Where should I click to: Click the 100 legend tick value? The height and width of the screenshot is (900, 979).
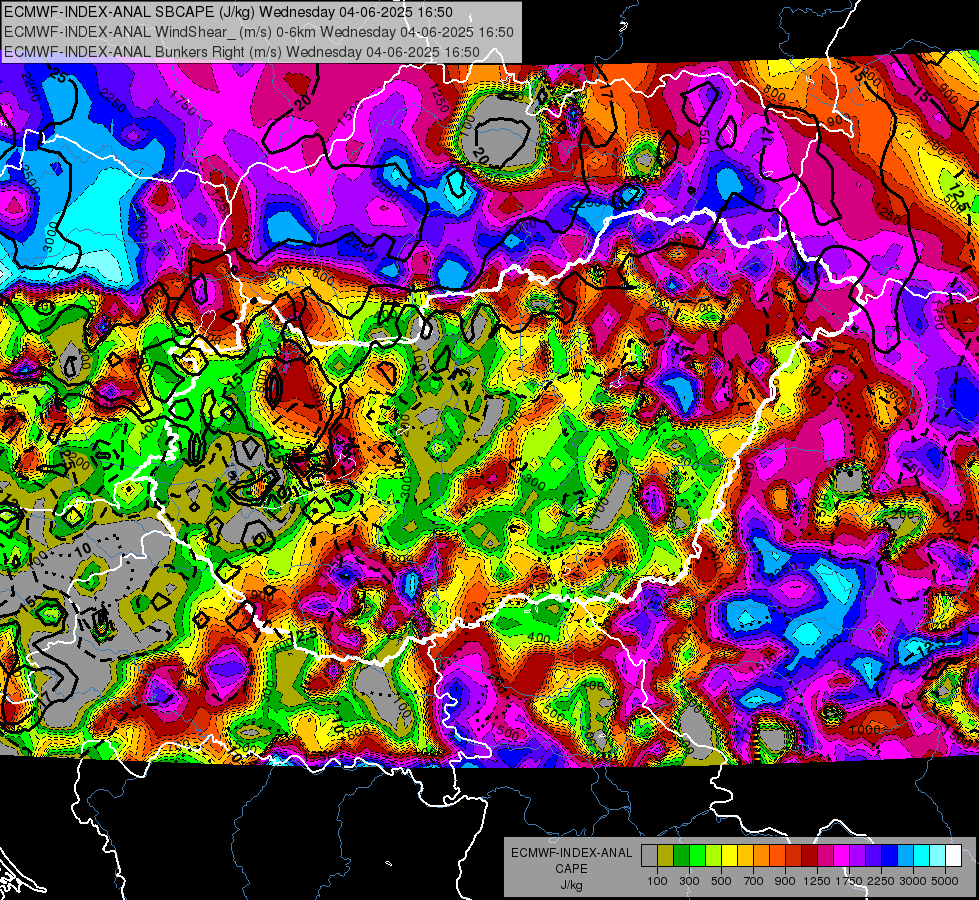tap(657, 881)
